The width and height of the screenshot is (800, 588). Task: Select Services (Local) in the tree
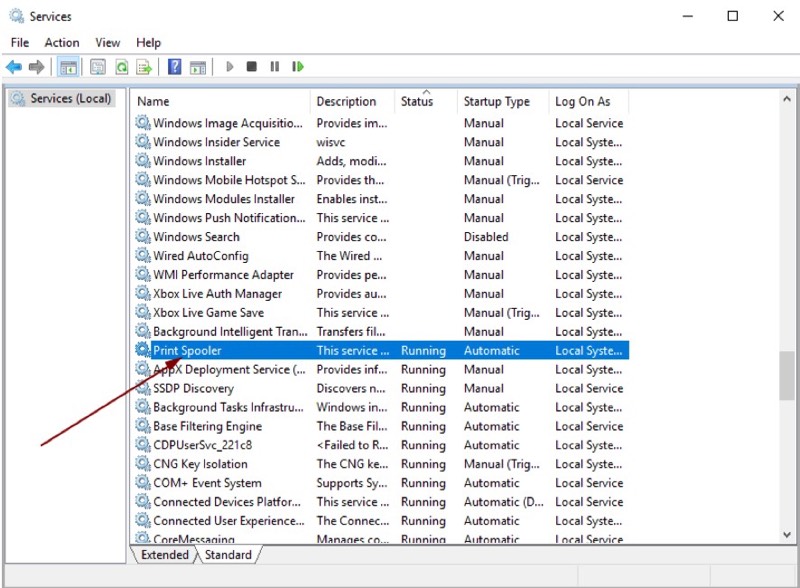tap(71, 99)
